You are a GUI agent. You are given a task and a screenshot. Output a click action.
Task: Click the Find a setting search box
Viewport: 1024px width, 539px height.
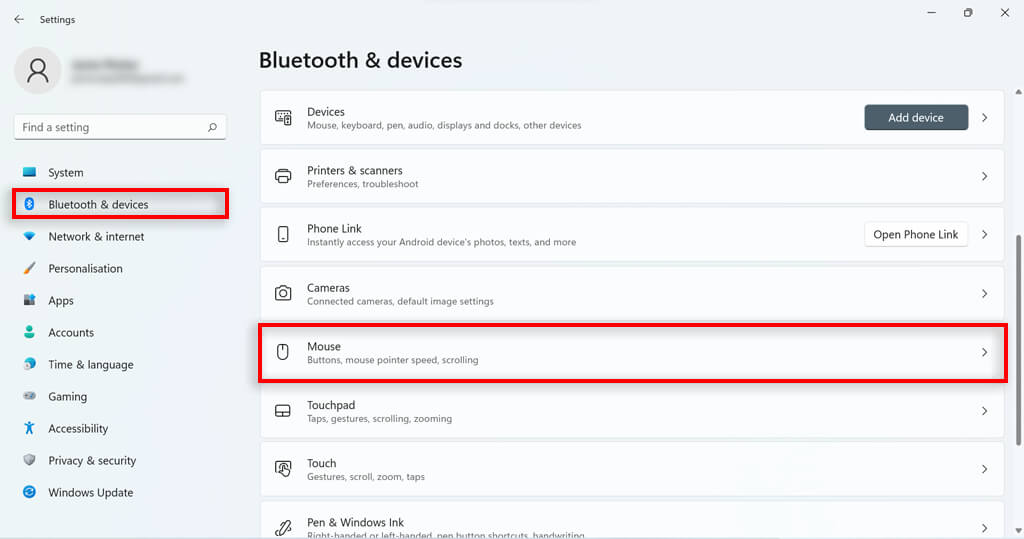[110, 128]
